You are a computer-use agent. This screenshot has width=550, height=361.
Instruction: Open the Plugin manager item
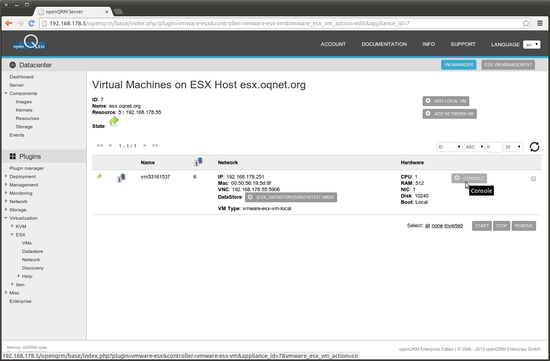pyautogui.click(x=27, y=168)
